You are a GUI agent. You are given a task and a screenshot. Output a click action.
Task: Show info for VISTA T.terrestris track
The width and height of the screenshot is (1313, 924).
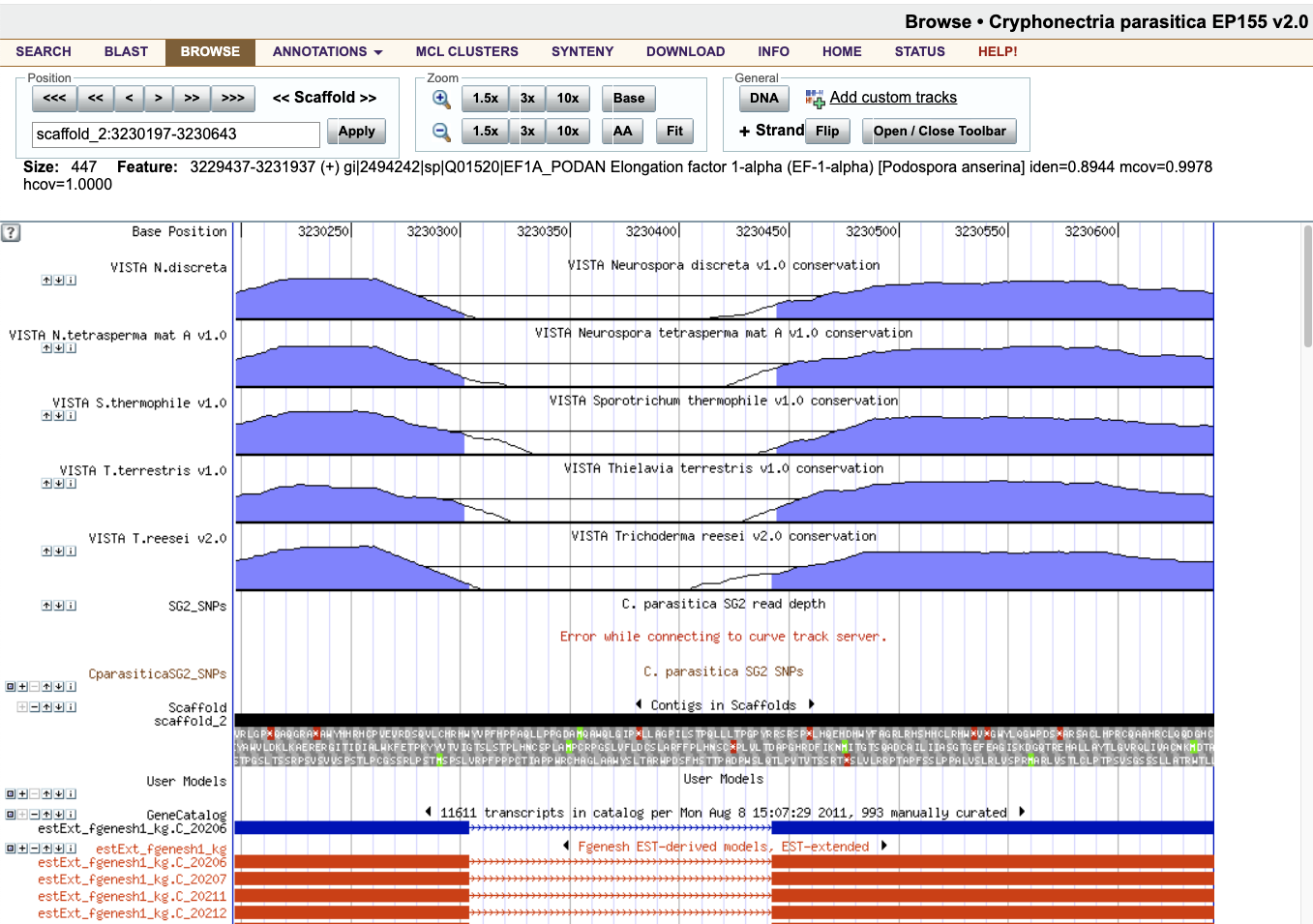pos(71,484)
